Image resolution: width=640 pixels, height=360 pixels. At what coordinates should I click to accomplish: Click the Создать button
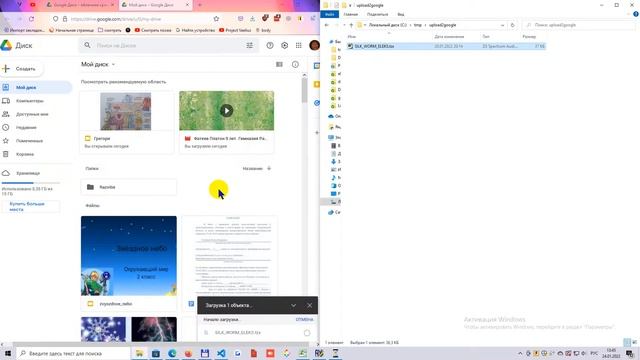tap(21, 69)
